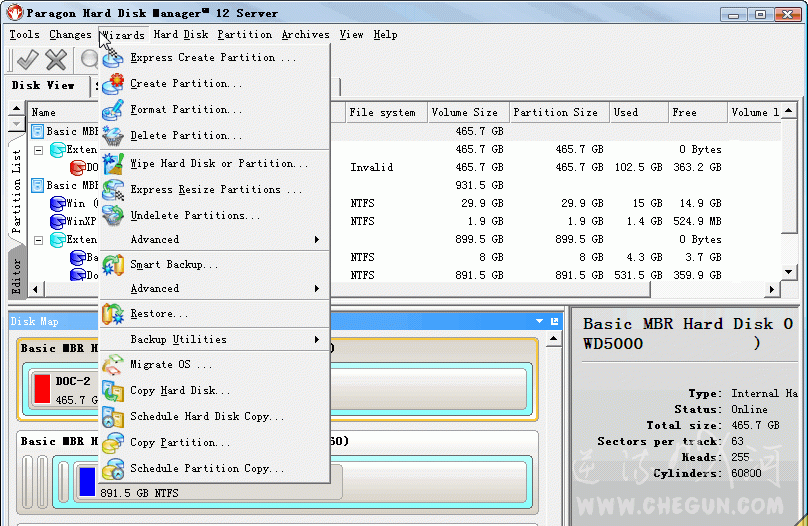
Task: Select the 524.9 MB free space value
Action: point(697,222)
